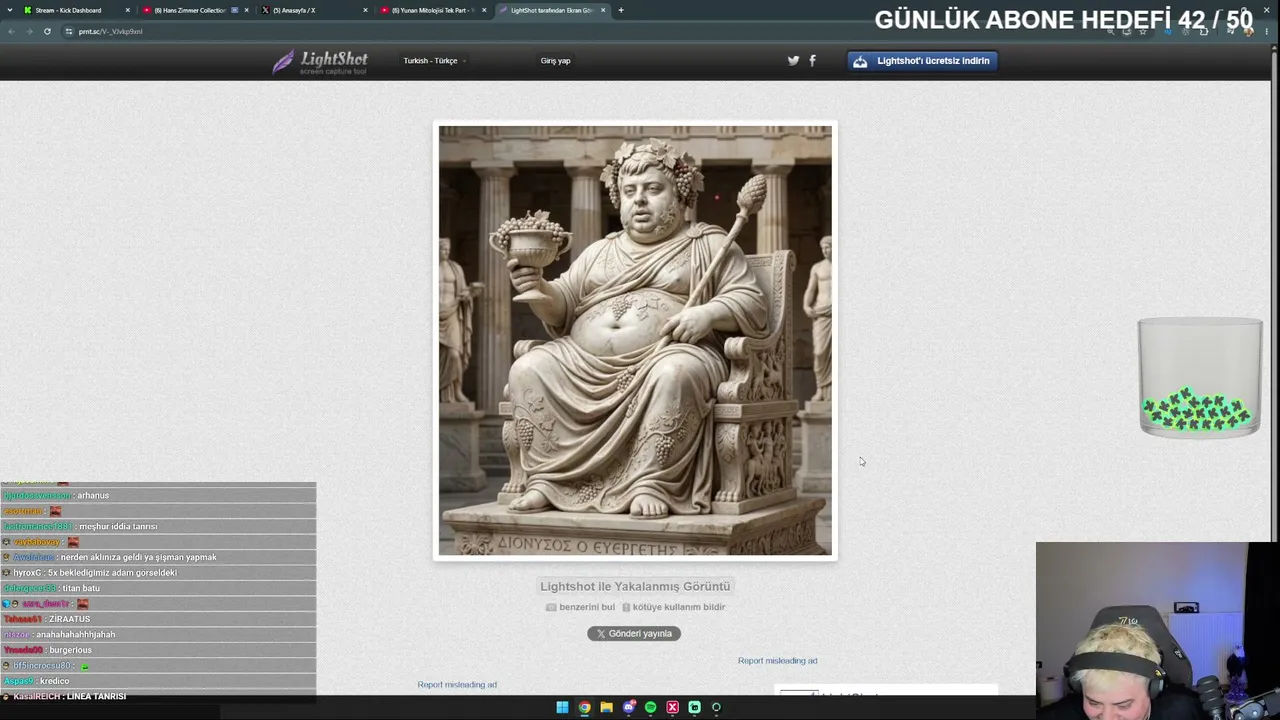Close the Yunan Mitolojisi tab

[484, 10]
